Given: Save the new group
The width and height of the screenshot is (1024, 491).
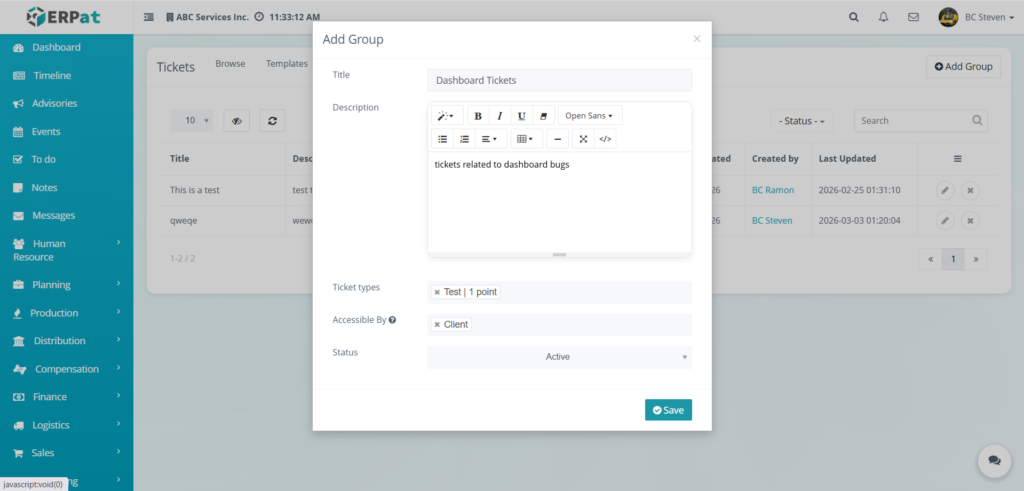Looking at the screenshot, I should tap(668, 410).
